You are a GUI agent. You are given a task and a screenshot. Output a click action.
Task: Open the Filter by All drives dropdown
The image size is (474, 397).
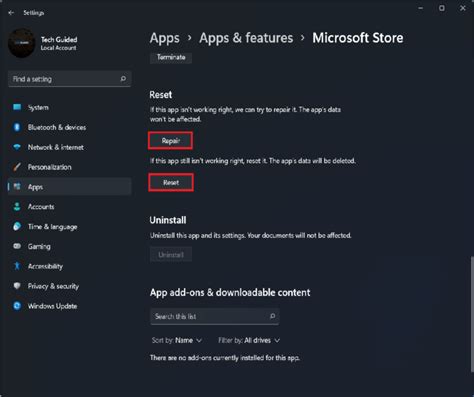coord(249,340)
